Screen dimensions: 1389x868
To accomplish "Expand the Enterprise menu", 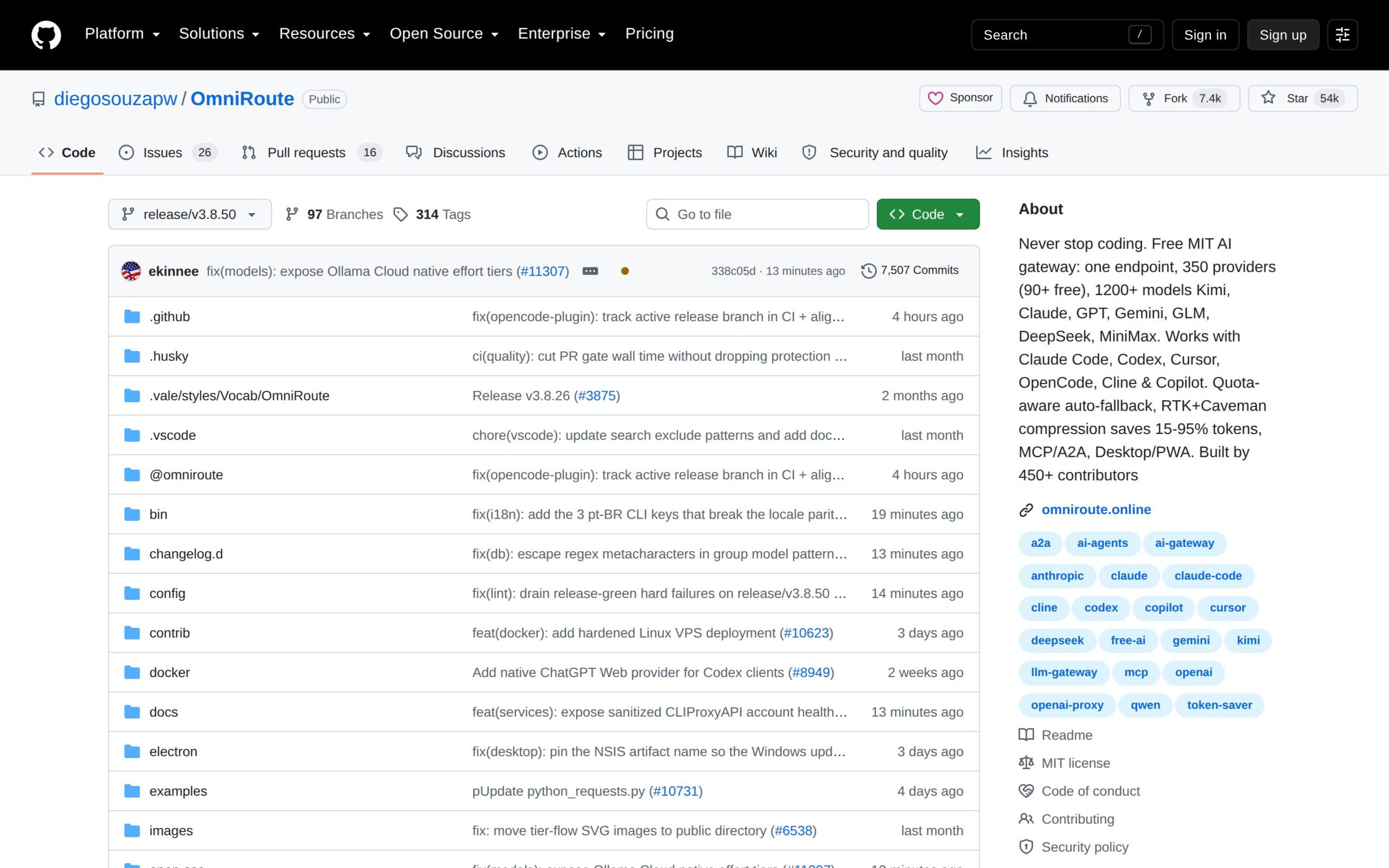I will [562, 34].
